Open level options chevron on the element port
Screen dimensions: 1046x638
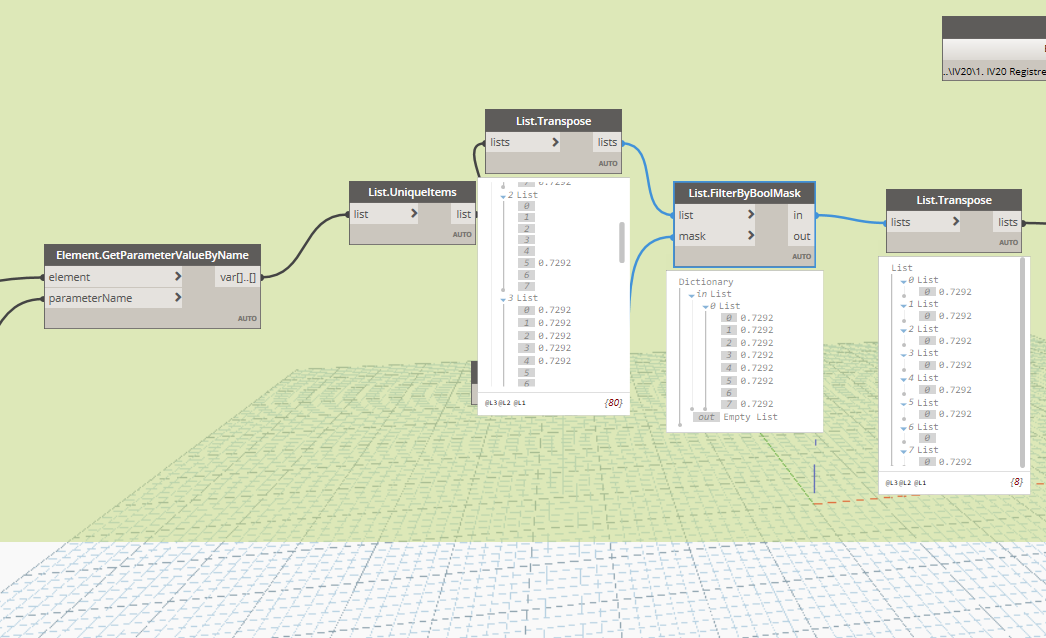pyautogui.click(x=177, y=276)
